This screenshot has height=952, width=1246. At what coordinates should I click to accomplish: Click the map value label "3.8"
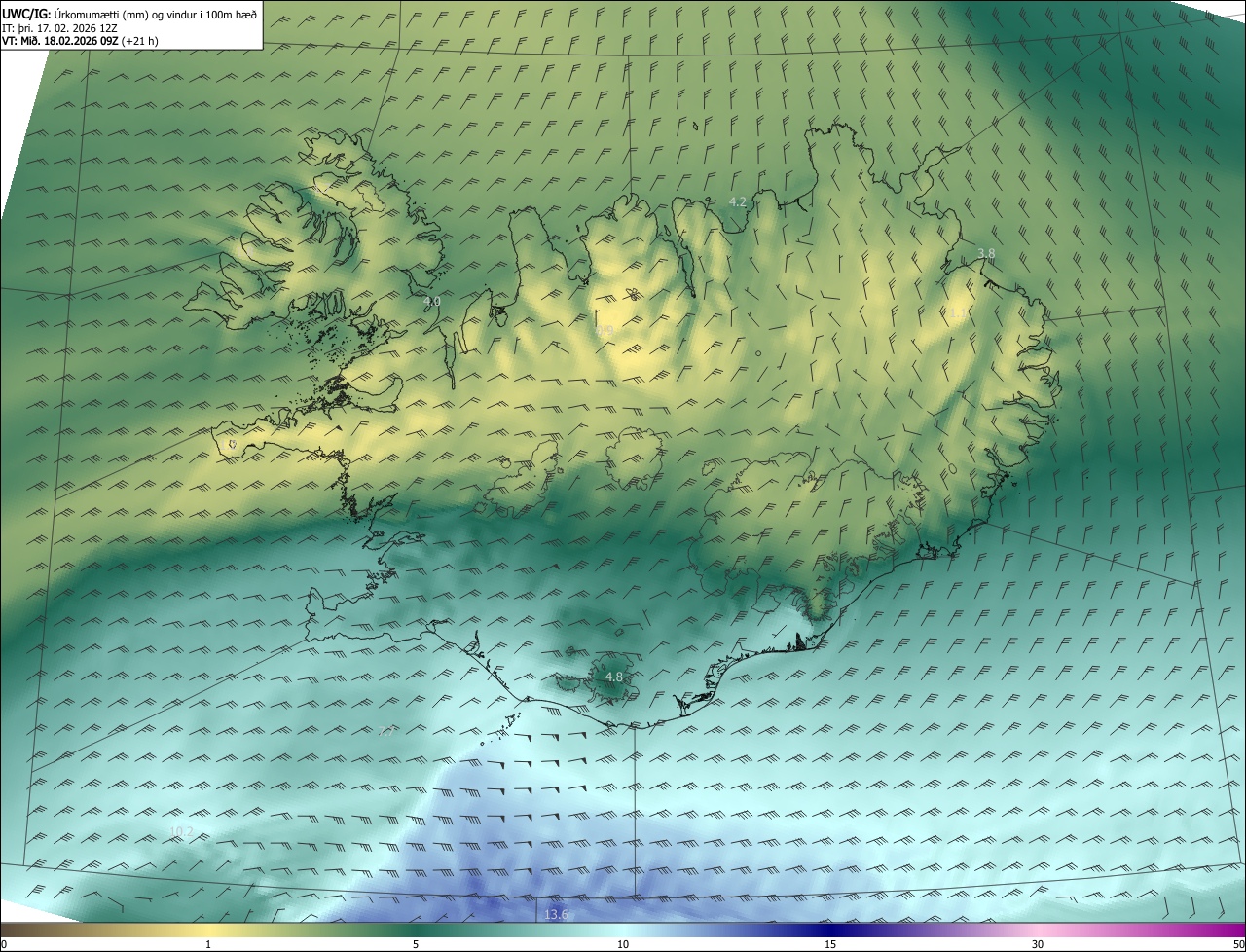986,253
